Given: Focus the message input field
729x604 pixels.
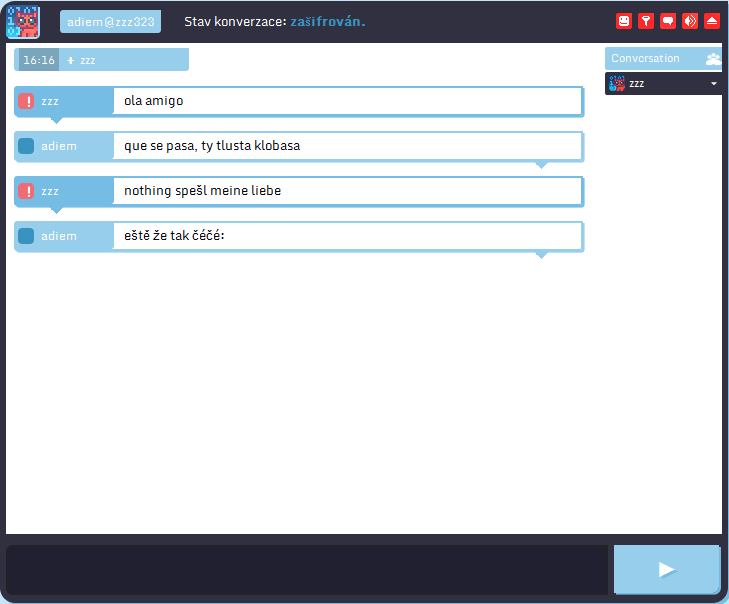Looking at the screenshot, I should coord(307,570).
